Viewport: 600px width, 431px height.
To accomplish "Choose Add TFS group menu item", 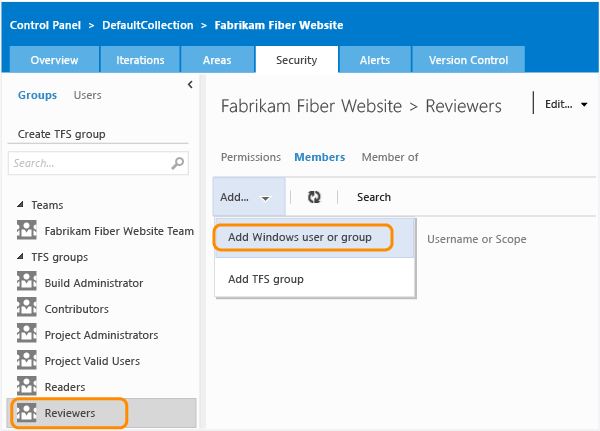I will click(315, 279).
